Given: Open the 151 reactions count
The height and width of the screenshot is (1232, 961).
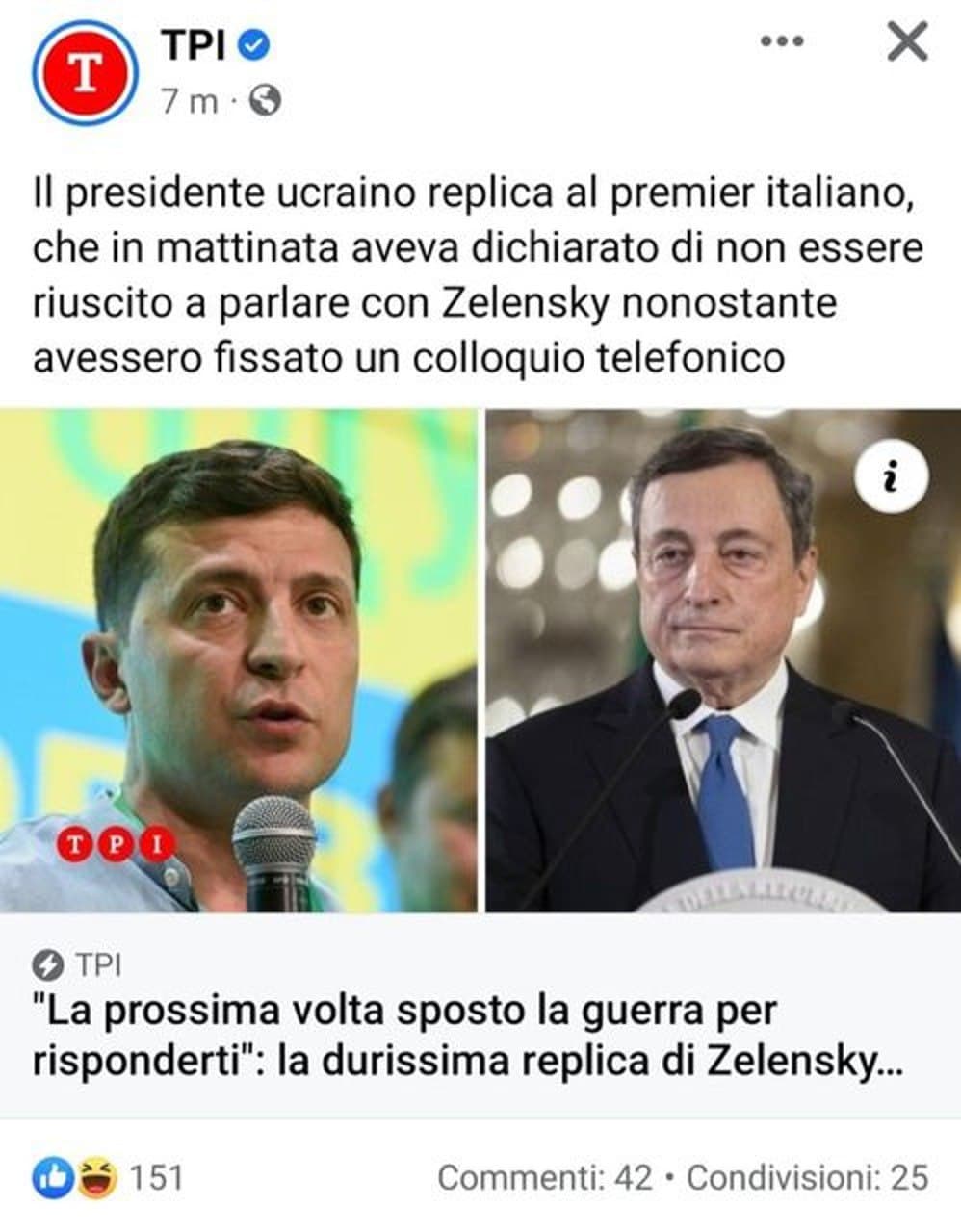Looking at the screenshot, I should pos(155,1176).
